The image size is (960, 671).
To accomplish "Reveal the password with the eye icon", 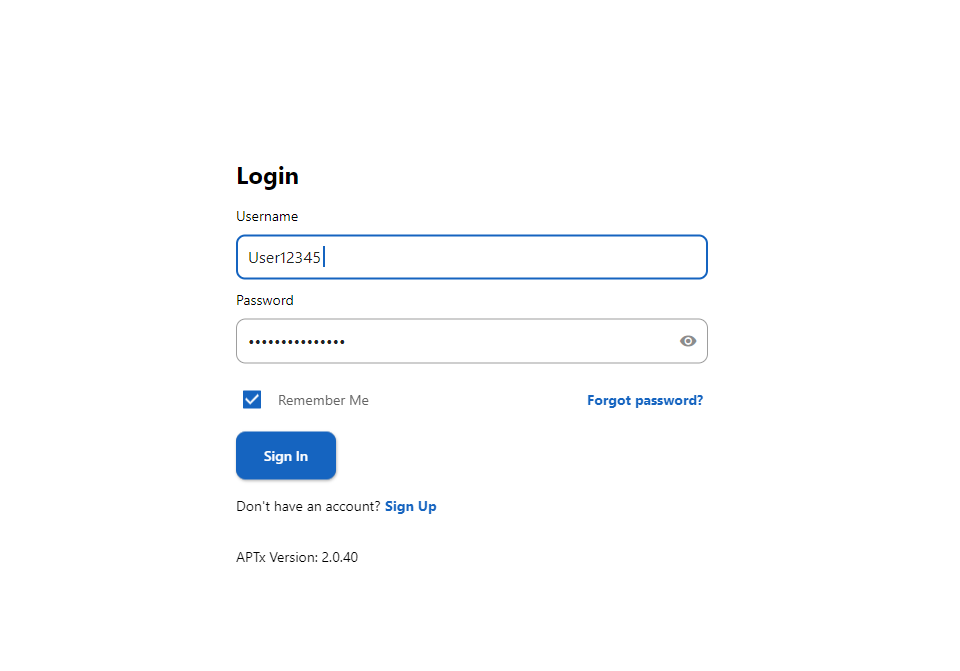I will click(x=688, y=341).
